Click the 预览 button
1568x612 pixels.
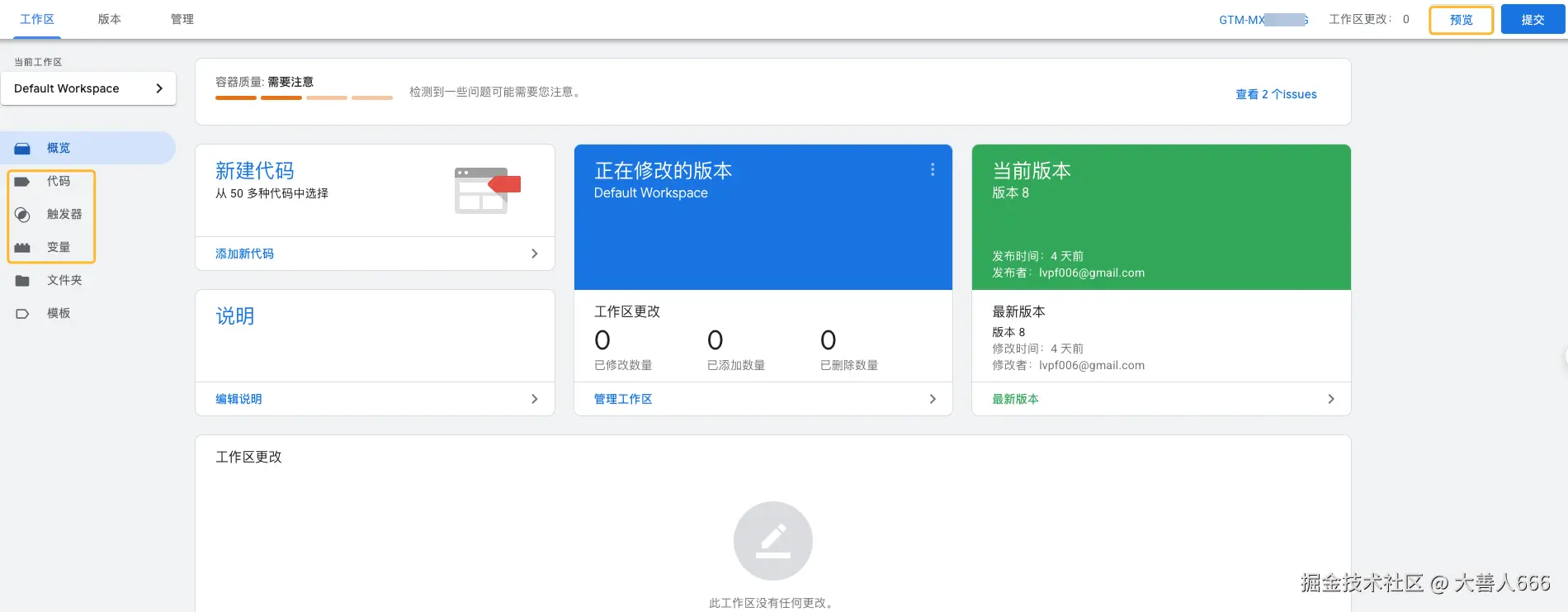pyautogui.click(x=1461, y=20)
